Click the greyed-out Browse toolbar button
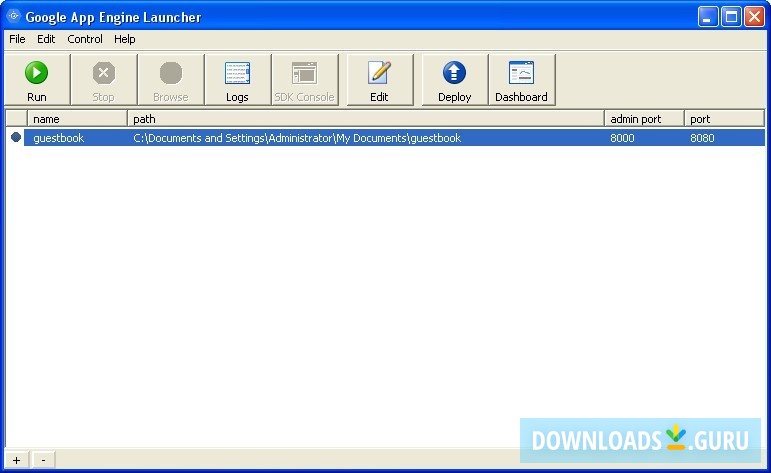 click(x=171, y=80)
